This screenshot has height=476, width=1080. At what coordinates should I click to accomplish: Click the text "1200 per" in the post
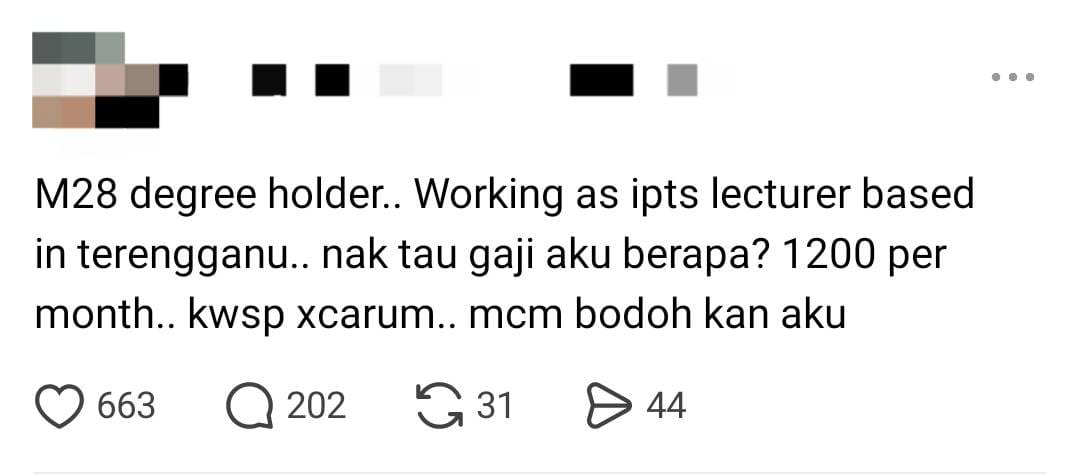pyautogui.click(x=866, y=256)
